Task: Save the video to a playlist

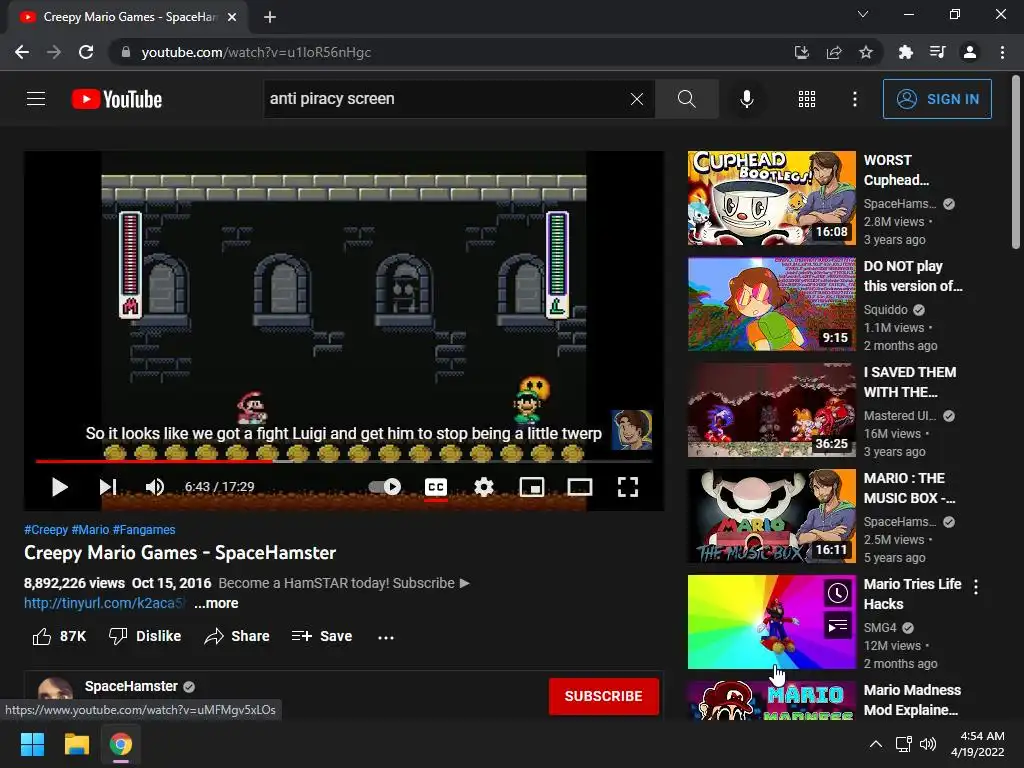Action: click(322, 636)
